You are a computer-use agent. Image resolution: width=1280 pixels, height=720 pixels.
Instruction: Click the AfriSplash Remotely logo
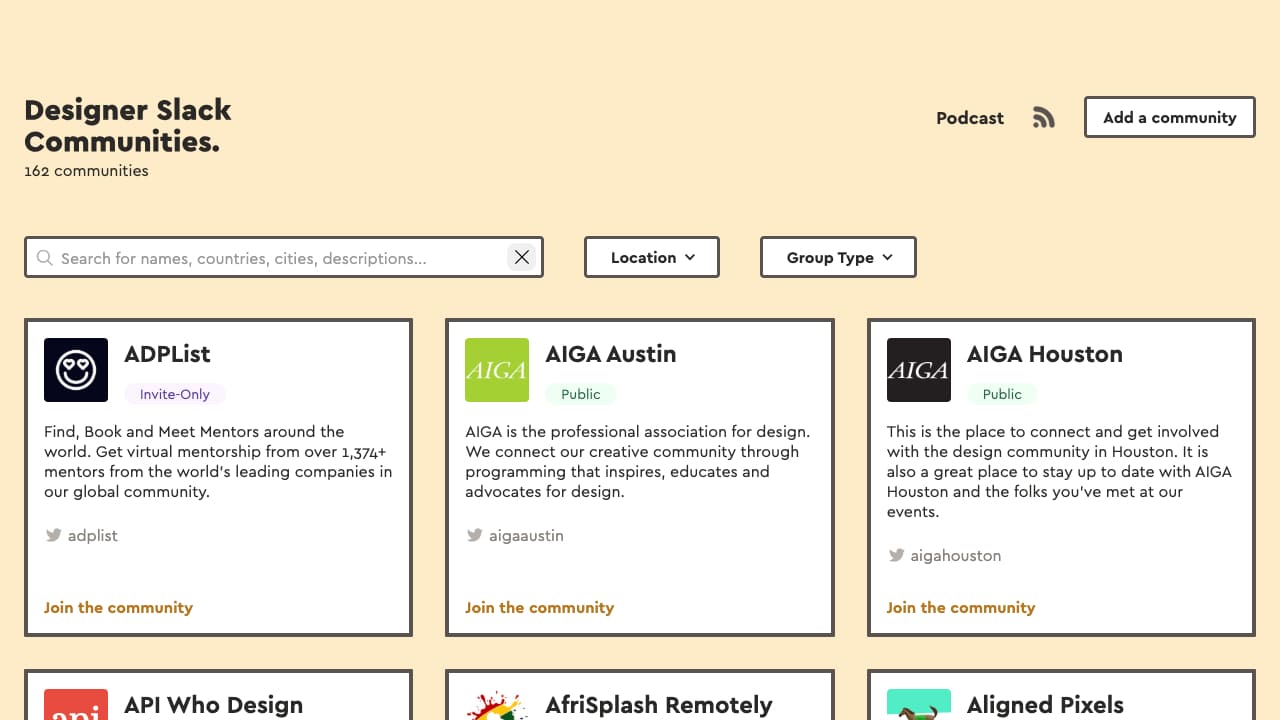[497, 704]
